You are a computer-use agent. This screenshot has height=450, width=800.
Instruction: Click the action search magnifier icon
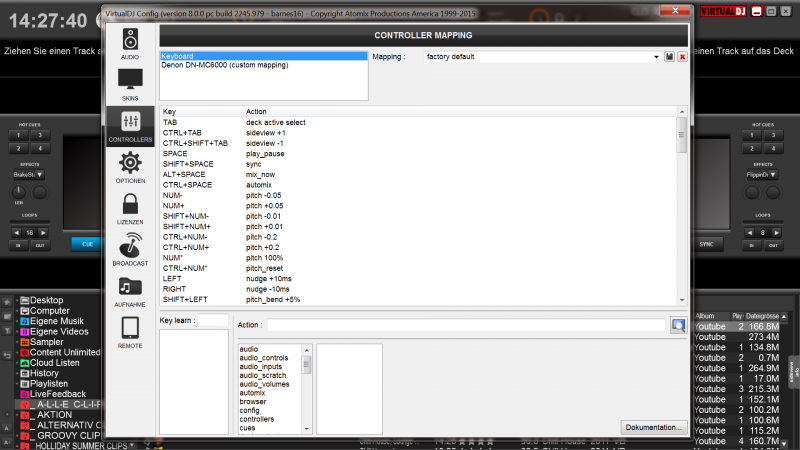click(679, 325)
